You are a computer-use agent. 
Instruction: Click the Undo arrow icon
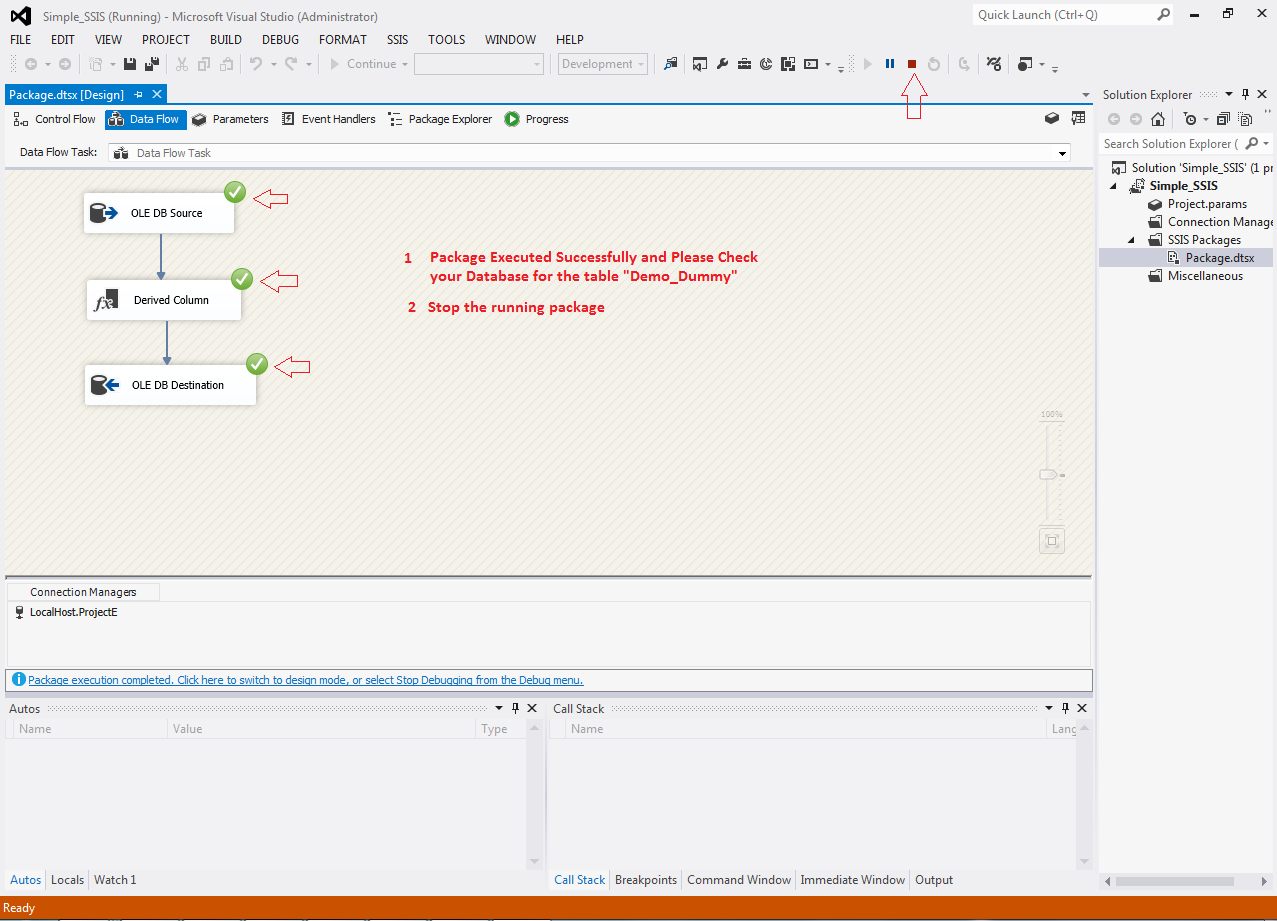(x=256, y=64)
